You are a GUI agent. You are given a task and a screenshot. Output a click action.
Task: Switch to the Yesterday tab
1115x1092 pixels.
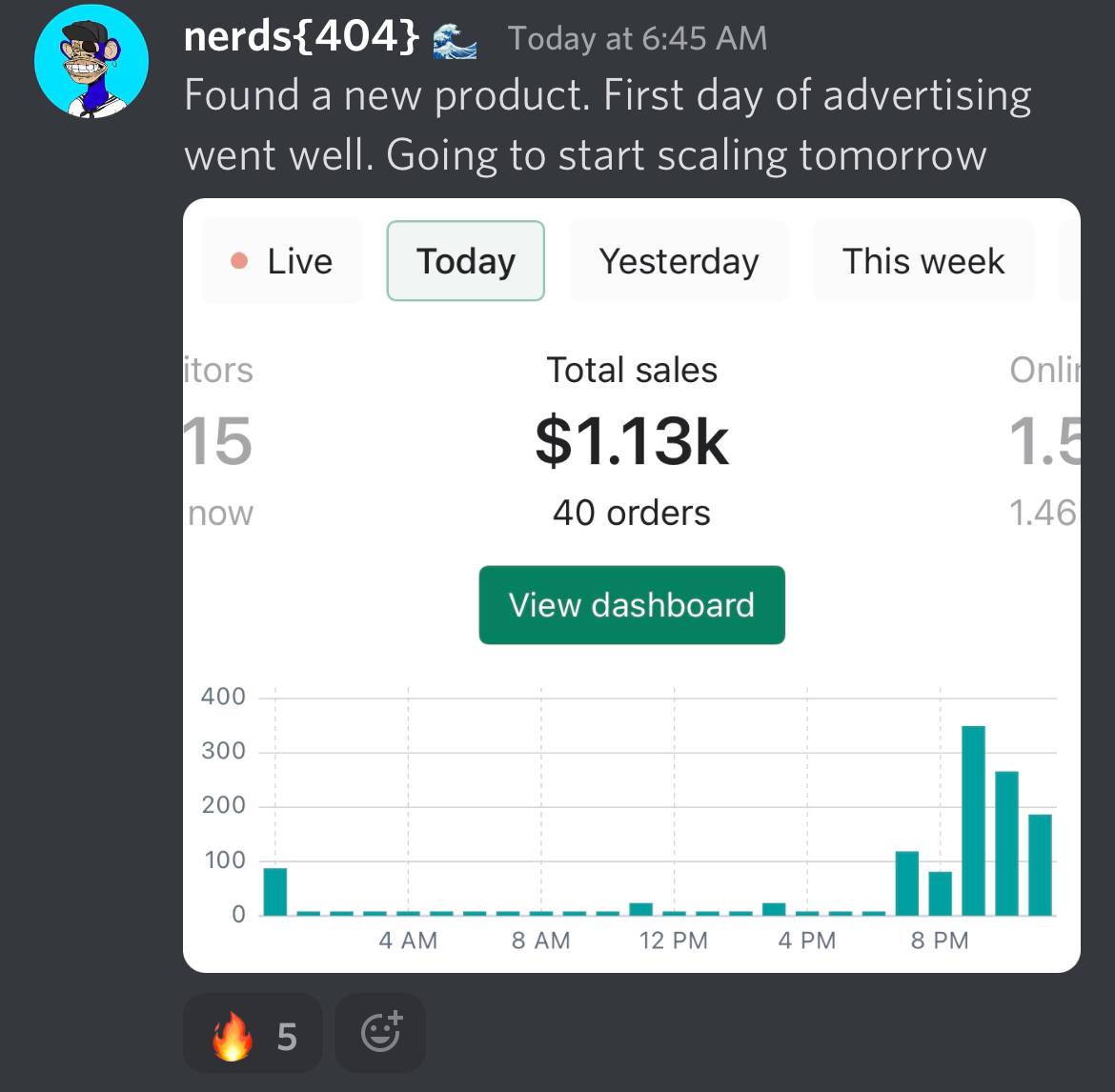(679, 261)
